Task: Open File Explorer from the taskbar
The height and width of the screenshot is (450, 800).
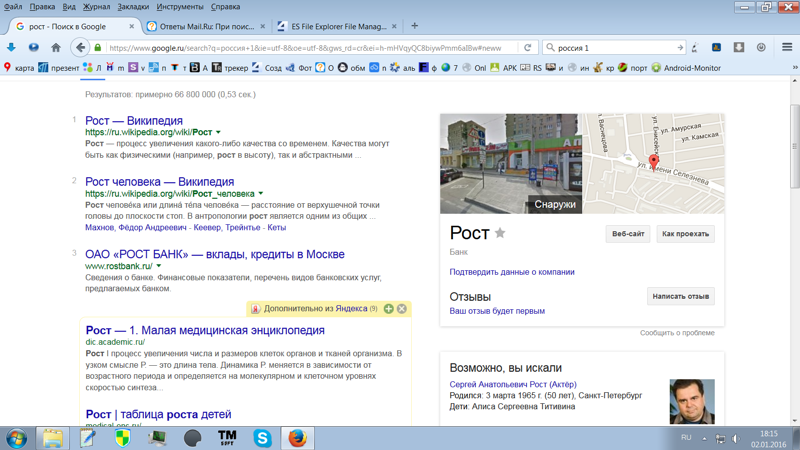Action: (52, 438)
